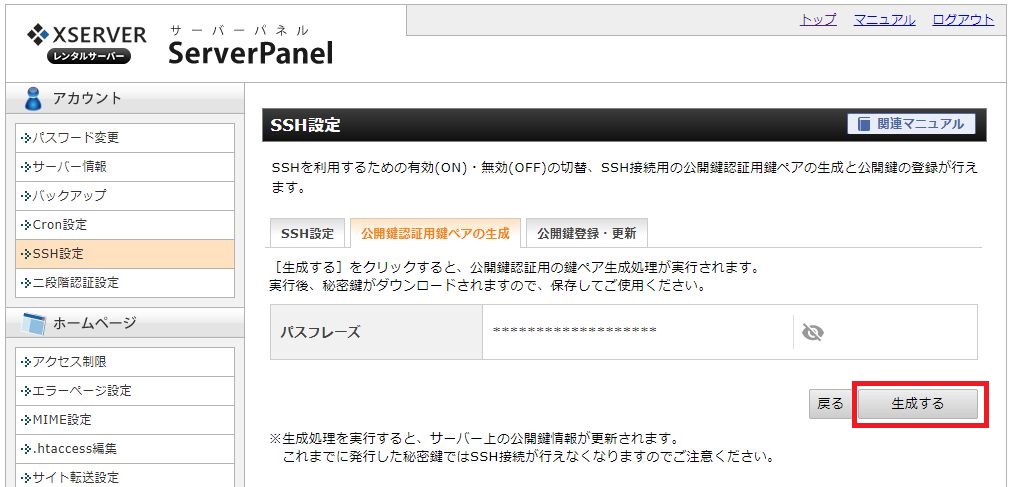The width and height of the screenshot is (1016, 487).
Task: Switch to the SSH設定 tab
Action: click(307, 233)
